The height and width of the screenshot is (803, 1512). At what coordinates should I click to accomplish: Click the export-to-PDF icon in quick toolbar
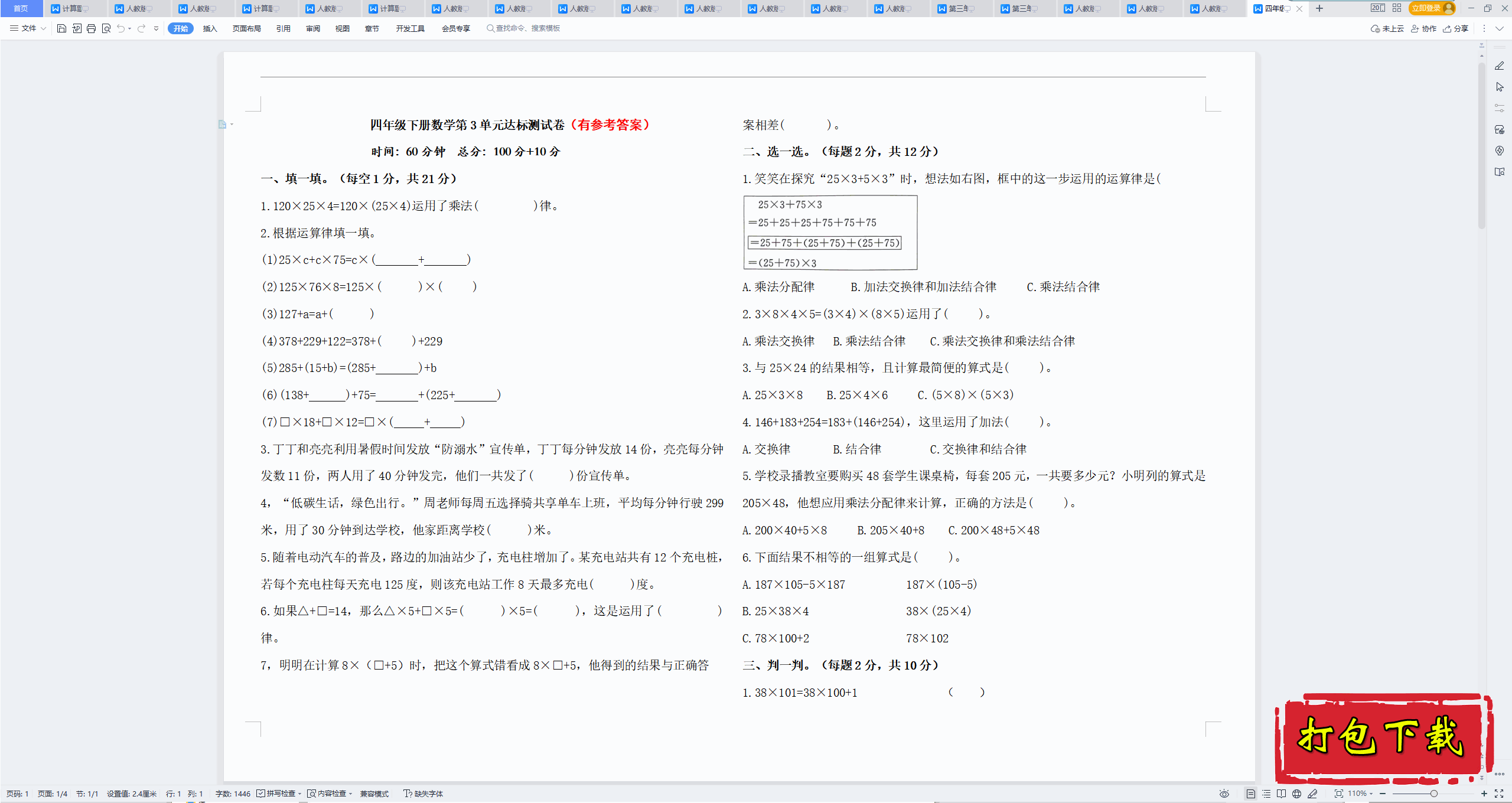pos(77,28)
